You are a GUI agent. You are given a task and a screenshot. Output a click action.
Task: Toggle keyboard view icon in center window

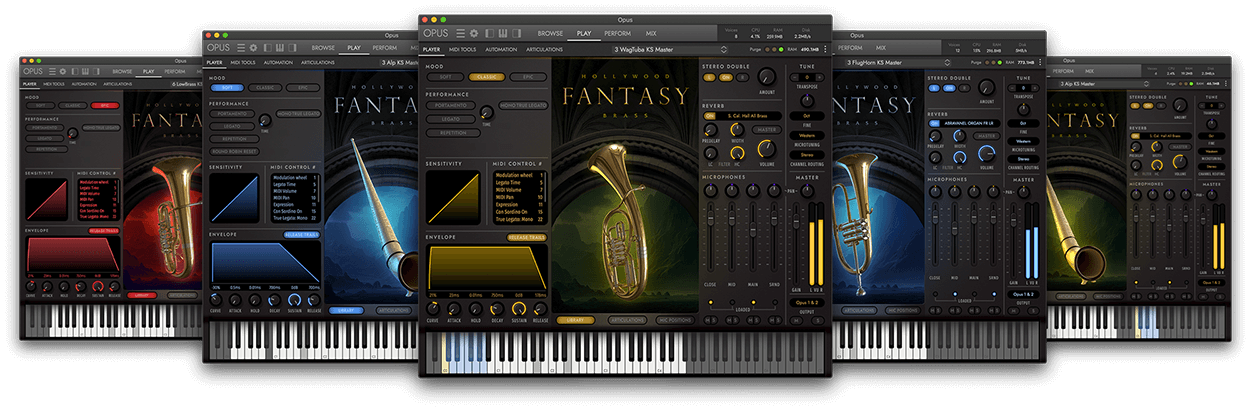[x=503, y=33]
